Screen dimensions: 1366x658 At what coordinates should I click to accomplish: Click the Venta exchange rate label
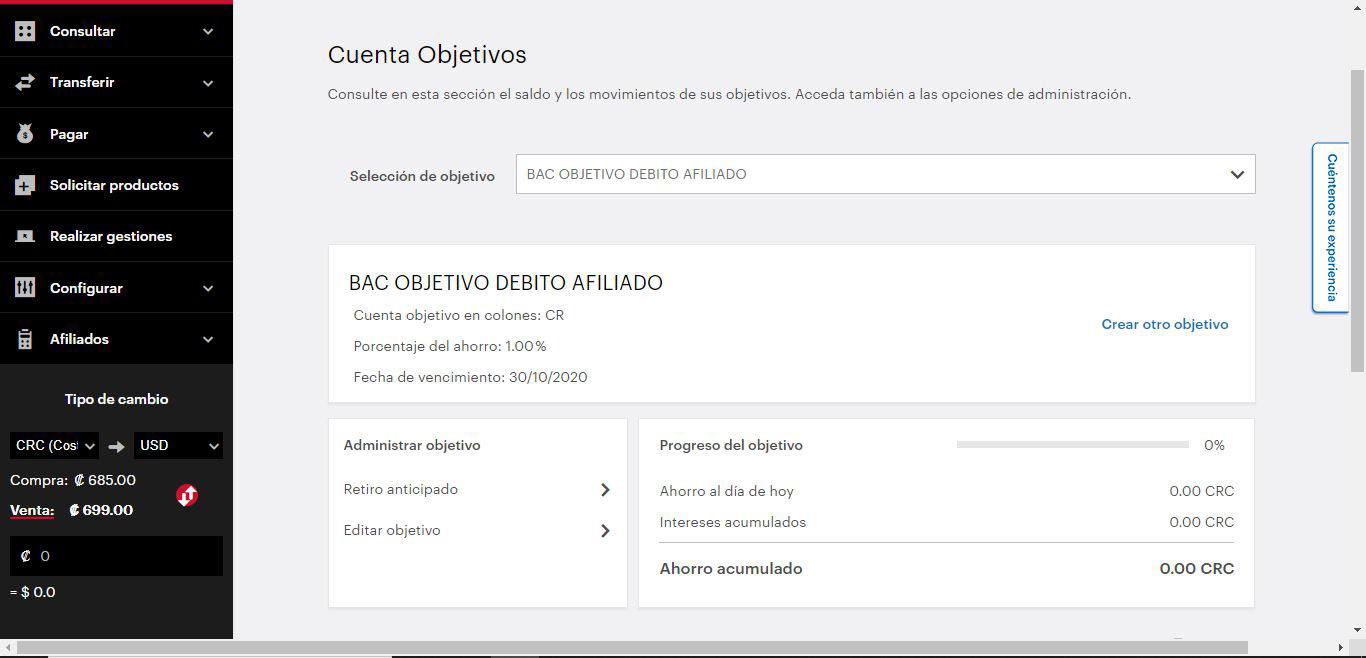tap(32, 510)
